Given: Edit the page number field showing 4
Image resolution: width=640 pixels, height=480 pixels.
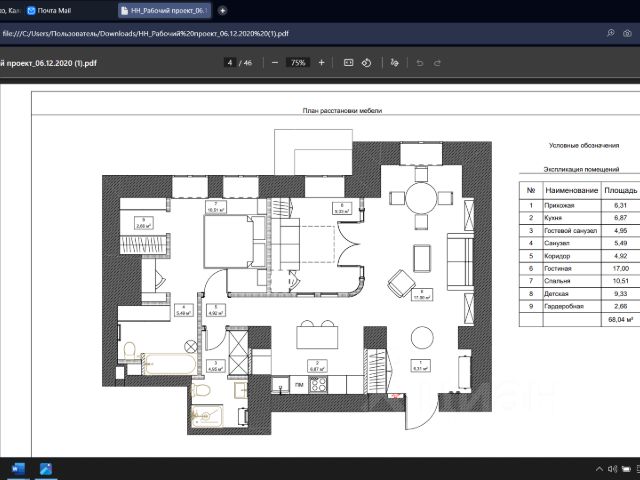Looking at the screenshot, I should click(x=230, y=62).
